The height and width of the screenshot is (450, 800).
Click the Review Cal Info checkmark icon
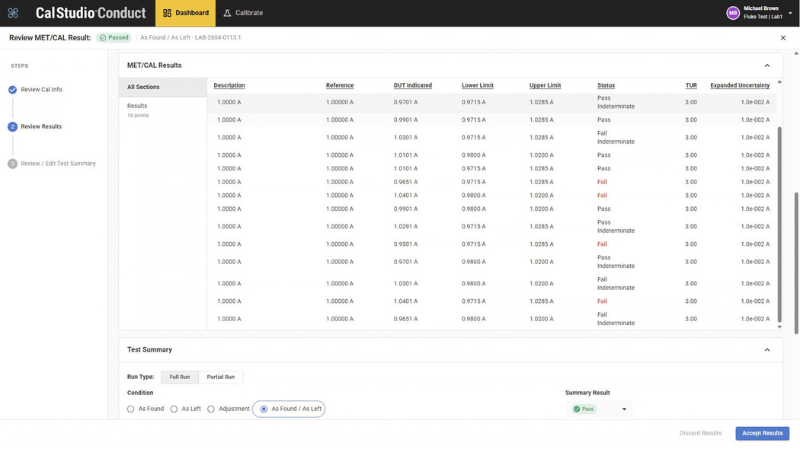(12, 90)
